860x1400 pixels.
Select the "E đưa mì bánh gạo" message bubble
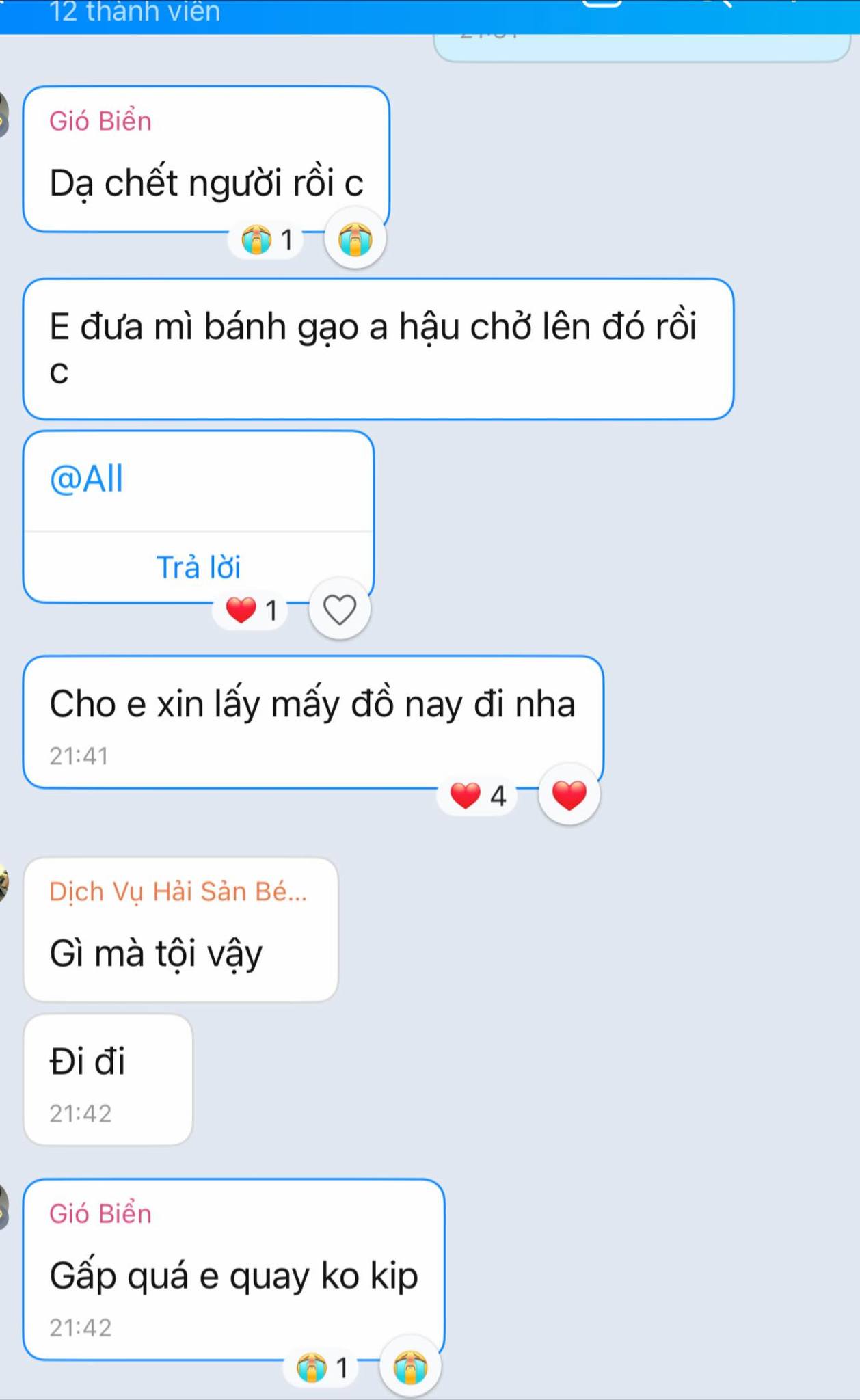click(x=378, y=349)
